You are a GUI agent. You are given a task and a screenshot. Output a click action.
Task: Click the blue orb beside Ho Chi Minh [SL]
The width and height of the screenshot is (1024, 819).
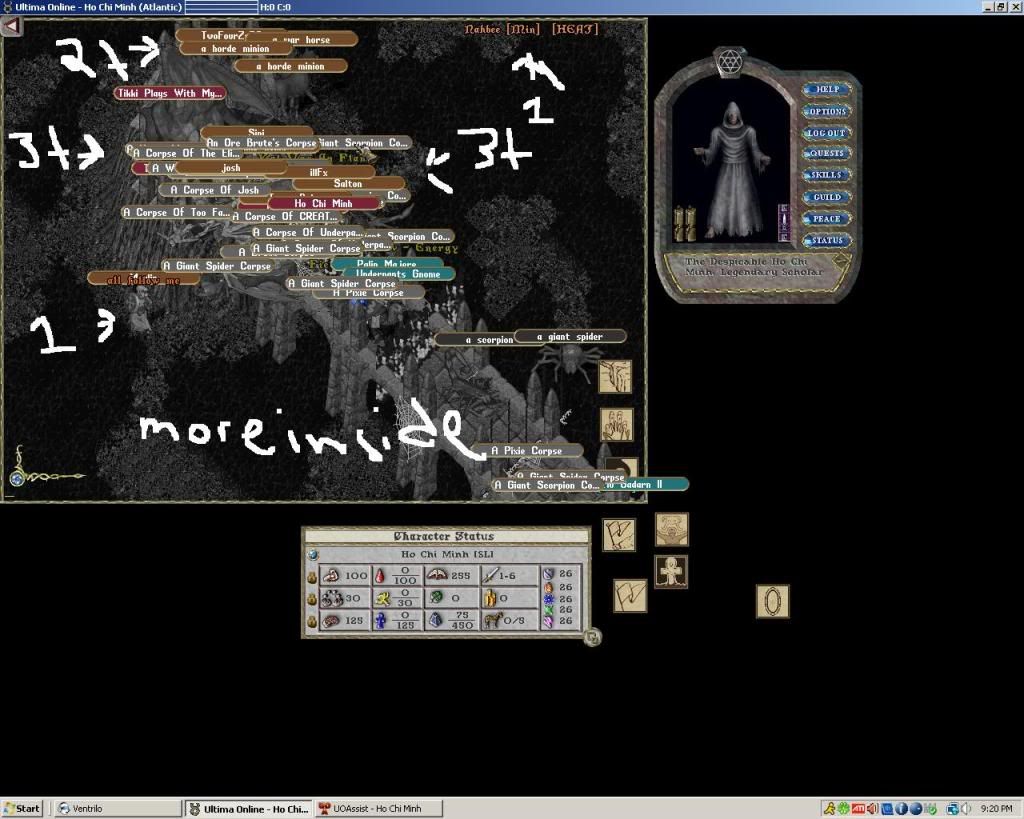tap(313, 554)
